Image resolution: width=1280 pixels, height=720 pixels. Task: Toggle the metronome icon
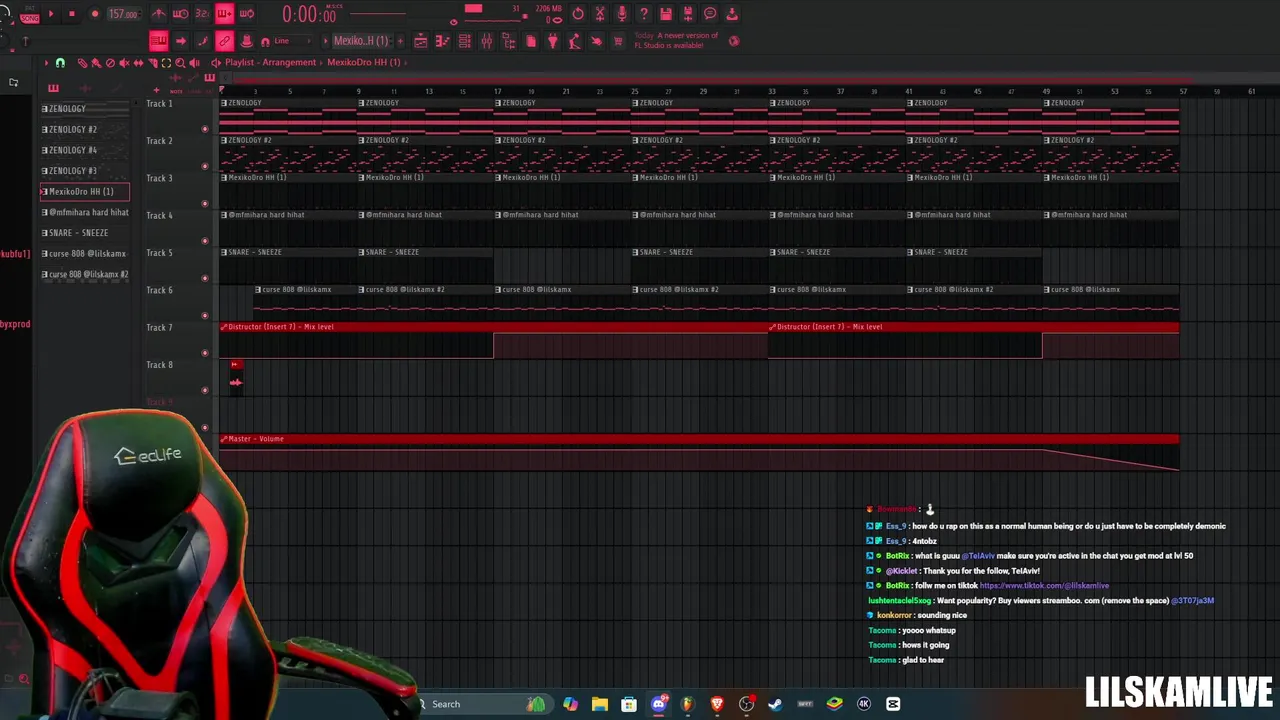[x=159, y=14]
